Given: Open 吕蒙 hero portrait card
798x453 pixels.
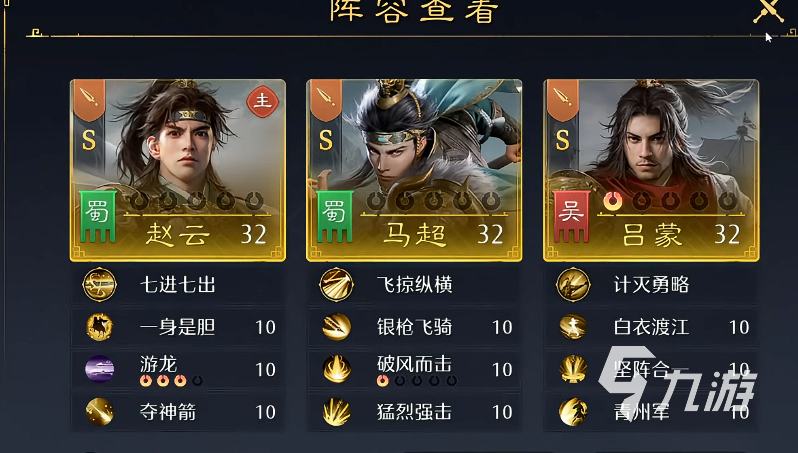Looking at the screenshot, I should pyautogui.click(x=651, y=171).
